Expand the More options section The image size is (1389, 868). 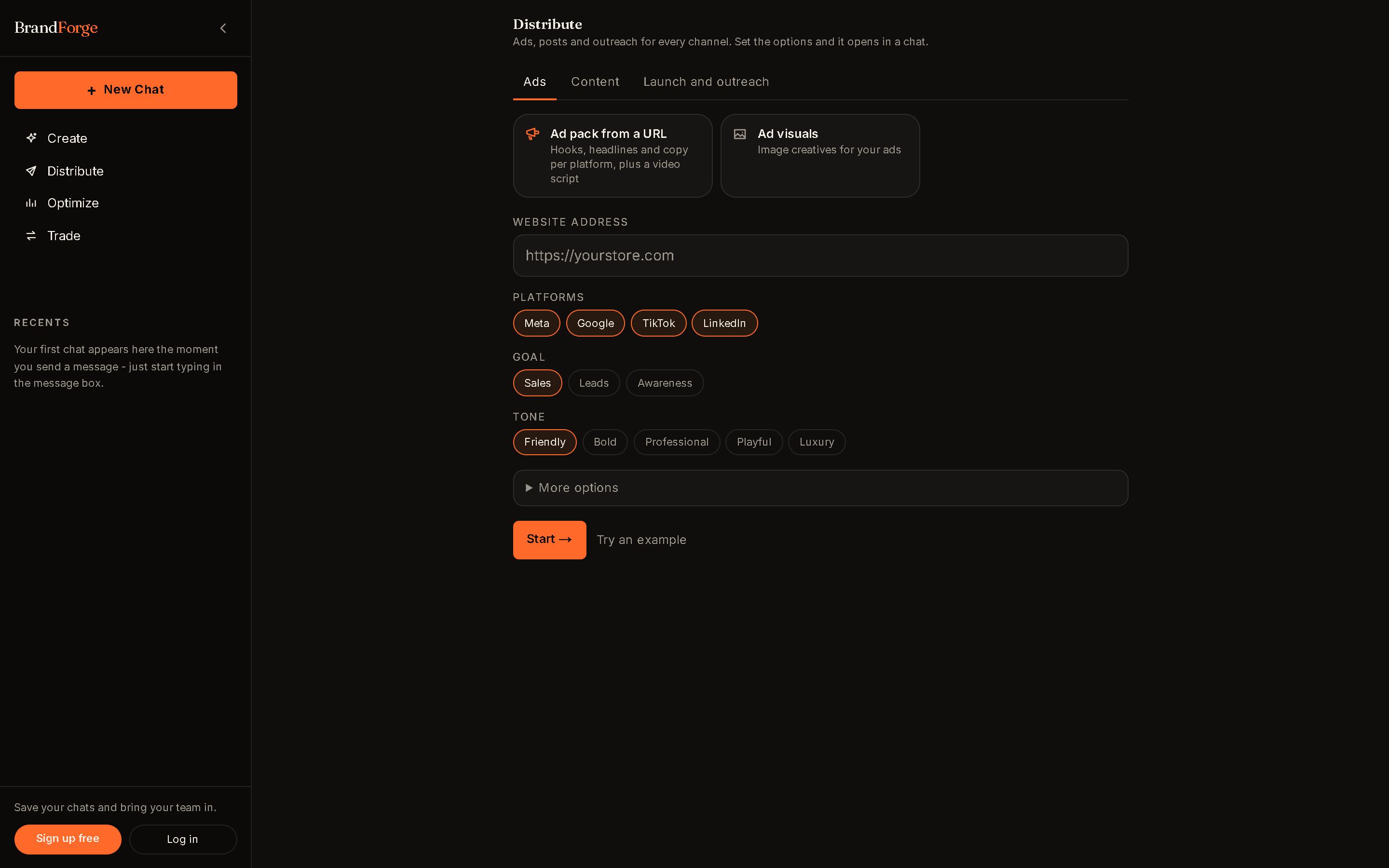click(x=820, y=488)
